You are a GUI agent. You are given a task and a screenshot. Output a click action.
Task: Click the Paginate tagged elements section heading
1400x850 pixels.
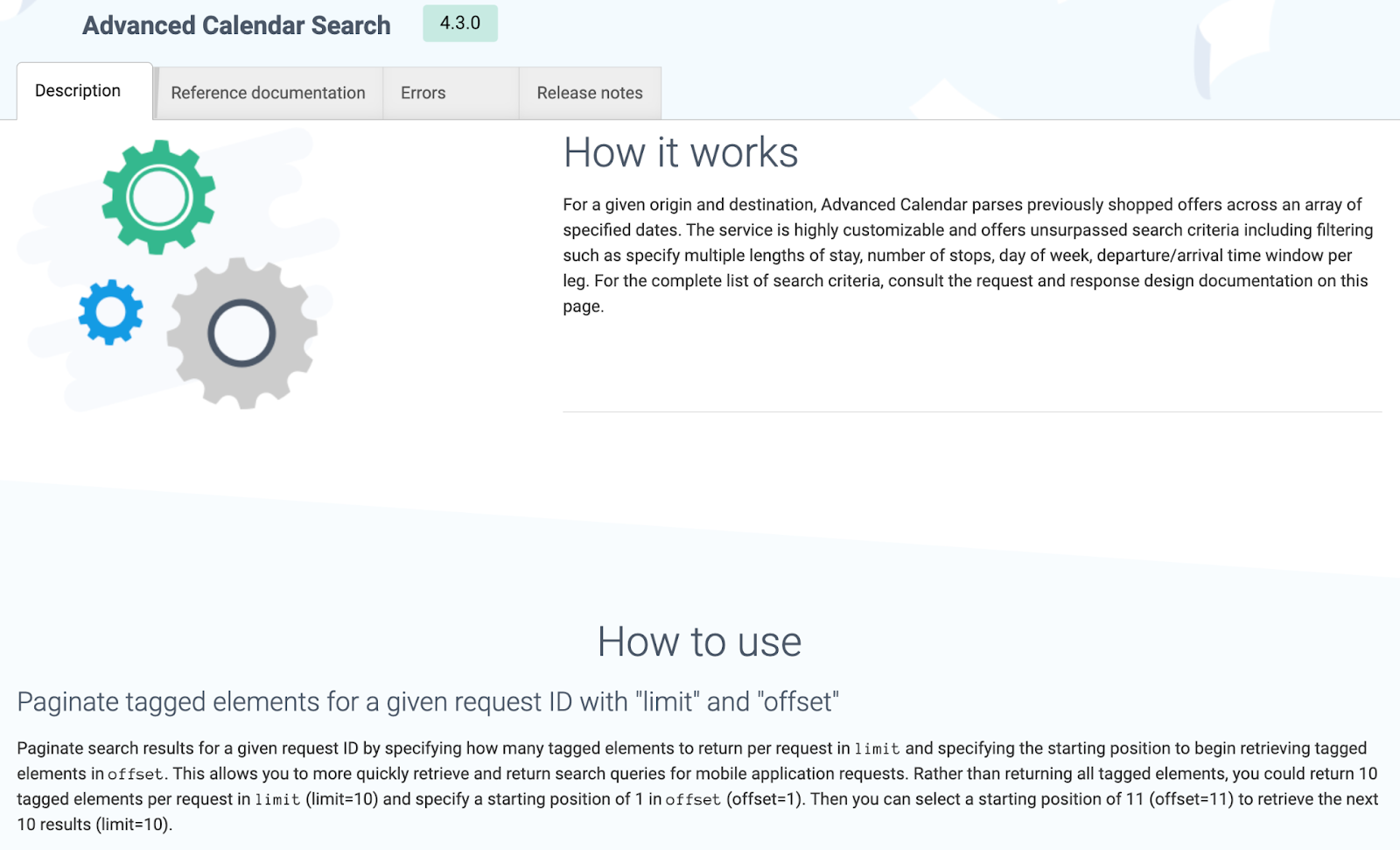[x=428, y=701]
